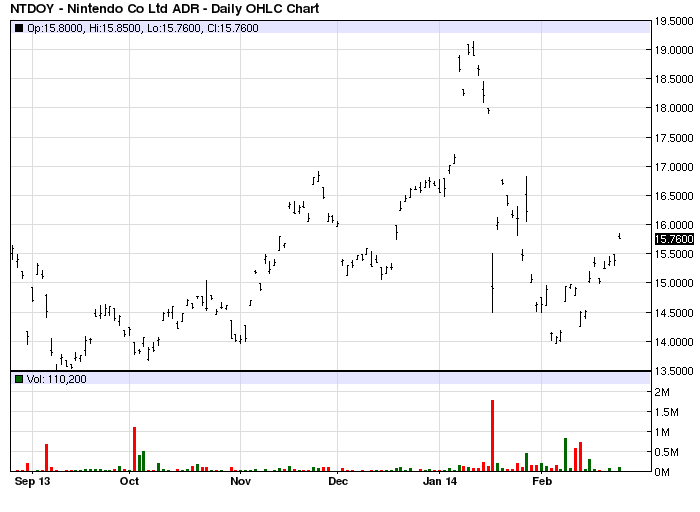This screenshot has width=700, height=512.
Task: Click the 17.5000 price axis label
Action: 674,138
